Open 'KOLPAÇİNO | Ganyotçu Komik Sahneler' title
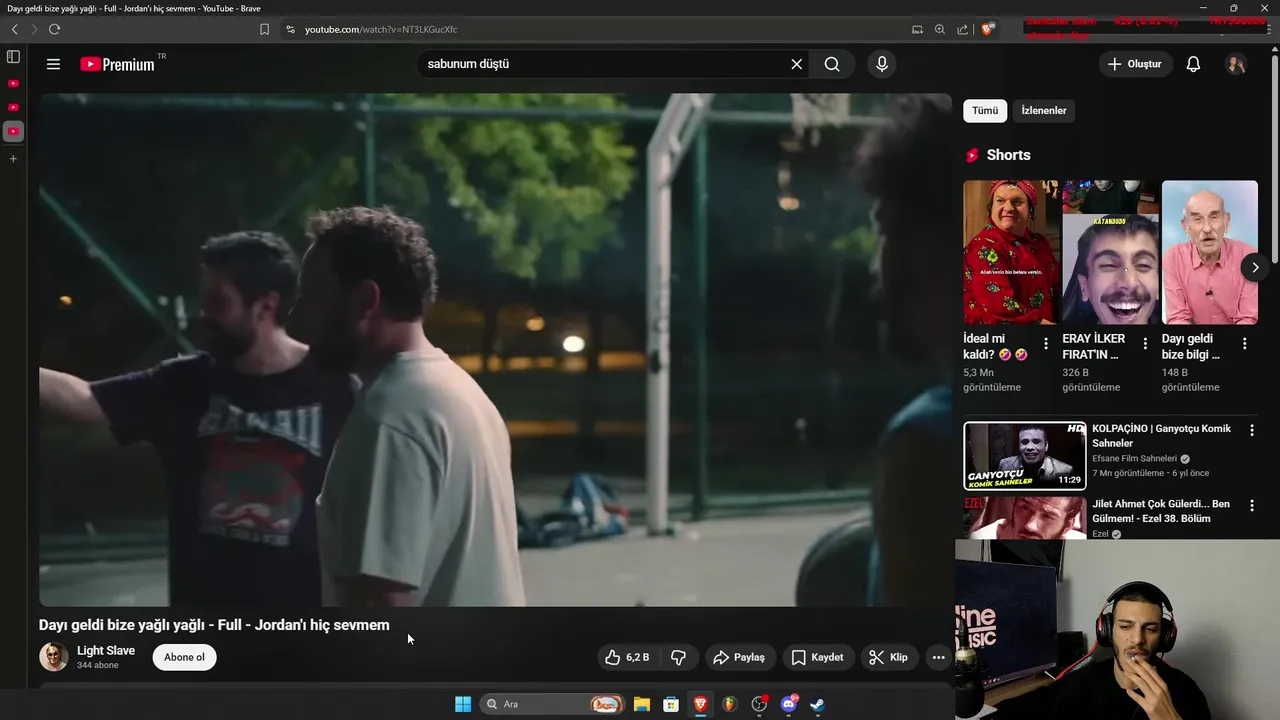Viewport: 1280px width, 720px height. pos(1161,435)
